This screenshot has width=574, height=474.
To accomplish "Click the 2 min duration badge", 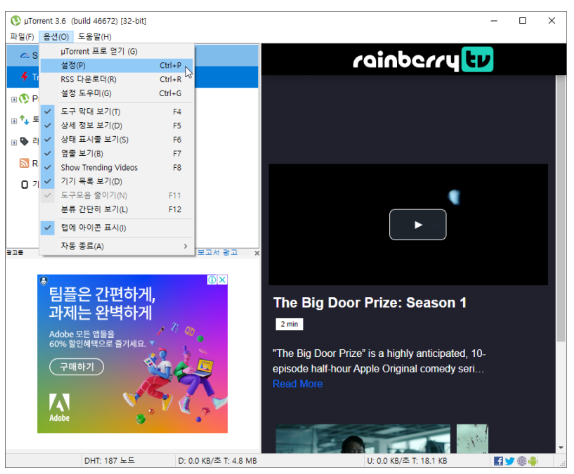I will [289, 324].
